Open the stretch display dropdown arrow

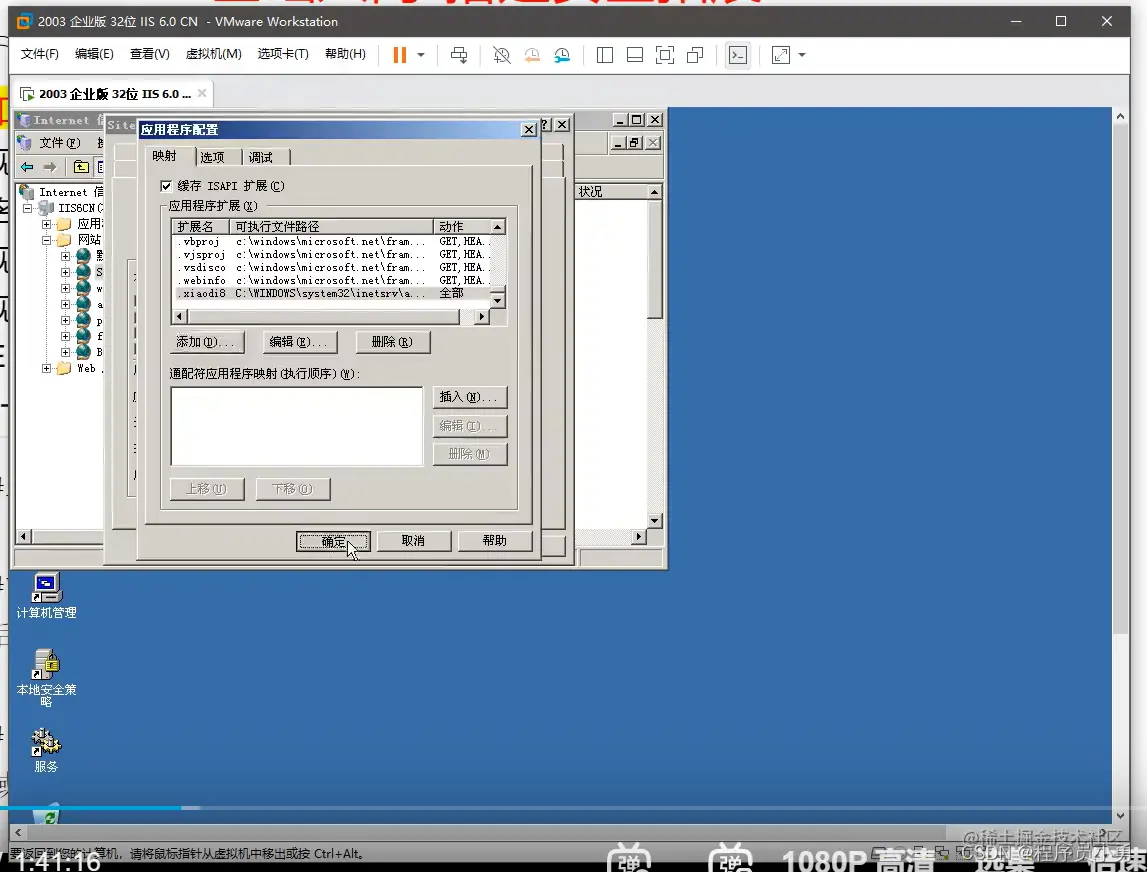tap(802, 55)
